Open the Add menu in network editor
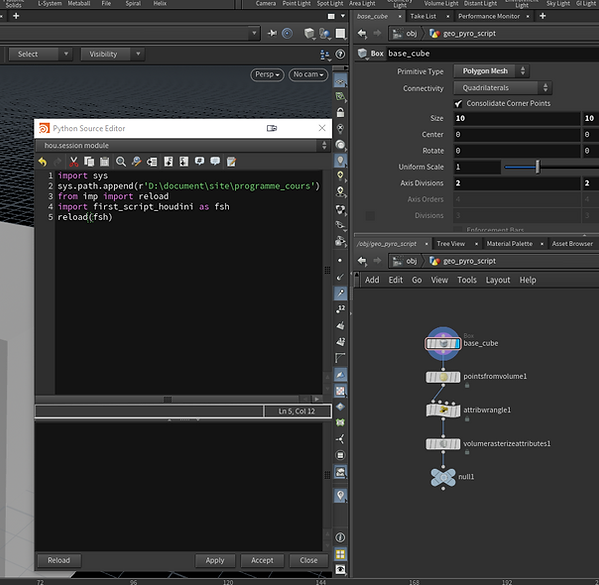The height and width of the screenshot is (585, 599). tap(372, 280)
